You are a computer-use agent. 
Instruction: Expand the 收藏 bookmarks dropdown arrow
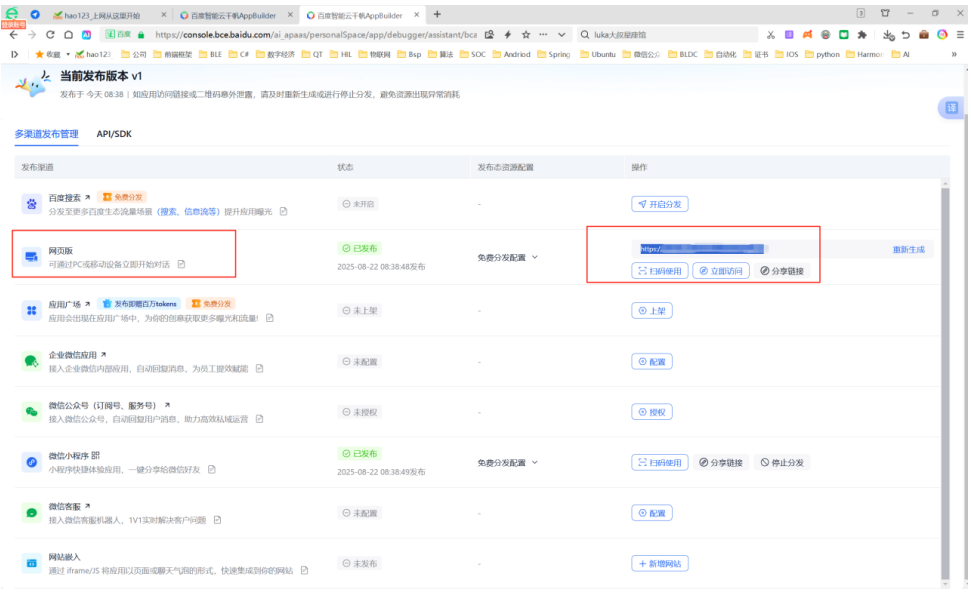pyautogui.click(x=67, y=55)
